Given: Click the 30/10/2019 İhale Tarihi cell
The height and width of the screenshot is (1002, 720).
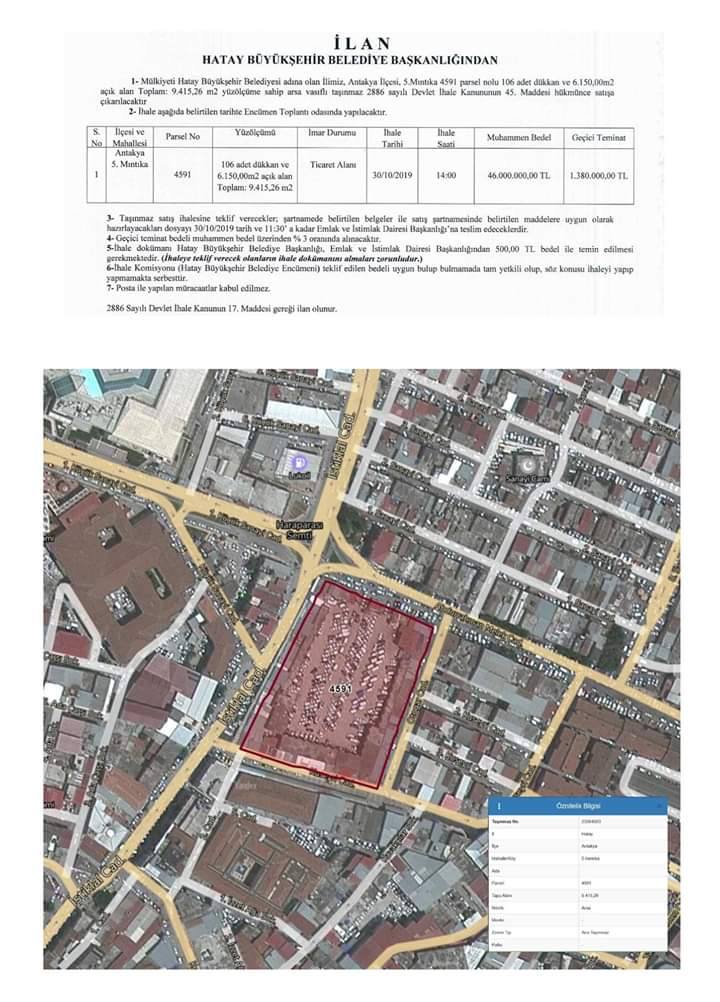Looking at the screenshot, I should click(392, 174).
